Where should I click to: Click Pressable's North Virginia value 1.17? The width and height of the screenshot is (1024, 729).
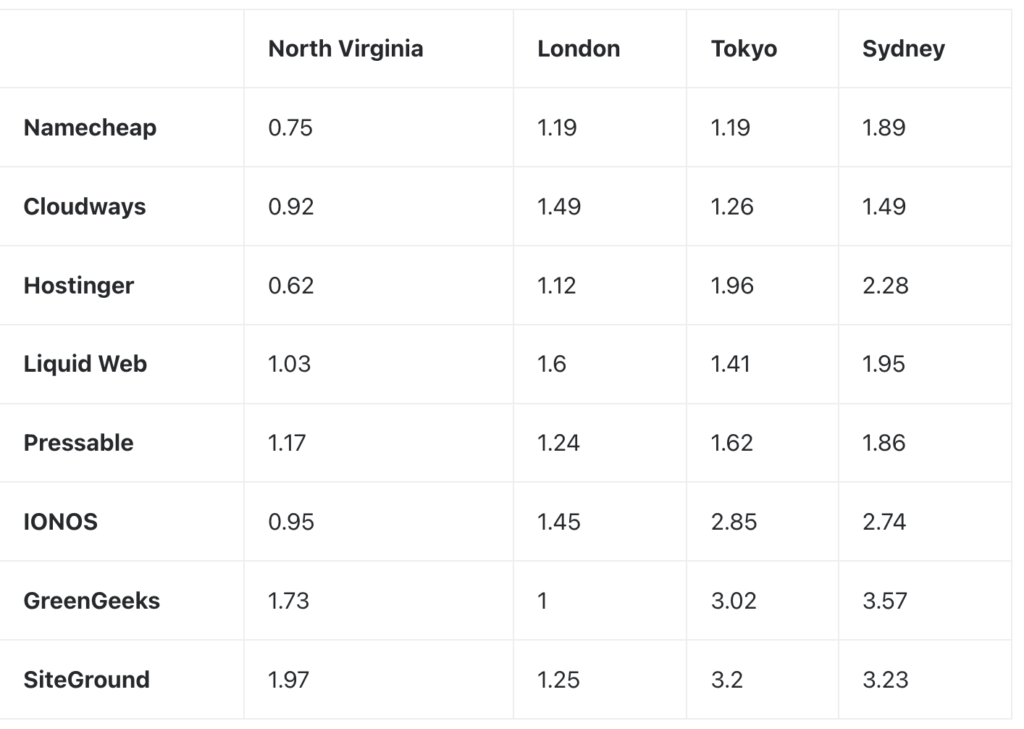coord(287,443)
